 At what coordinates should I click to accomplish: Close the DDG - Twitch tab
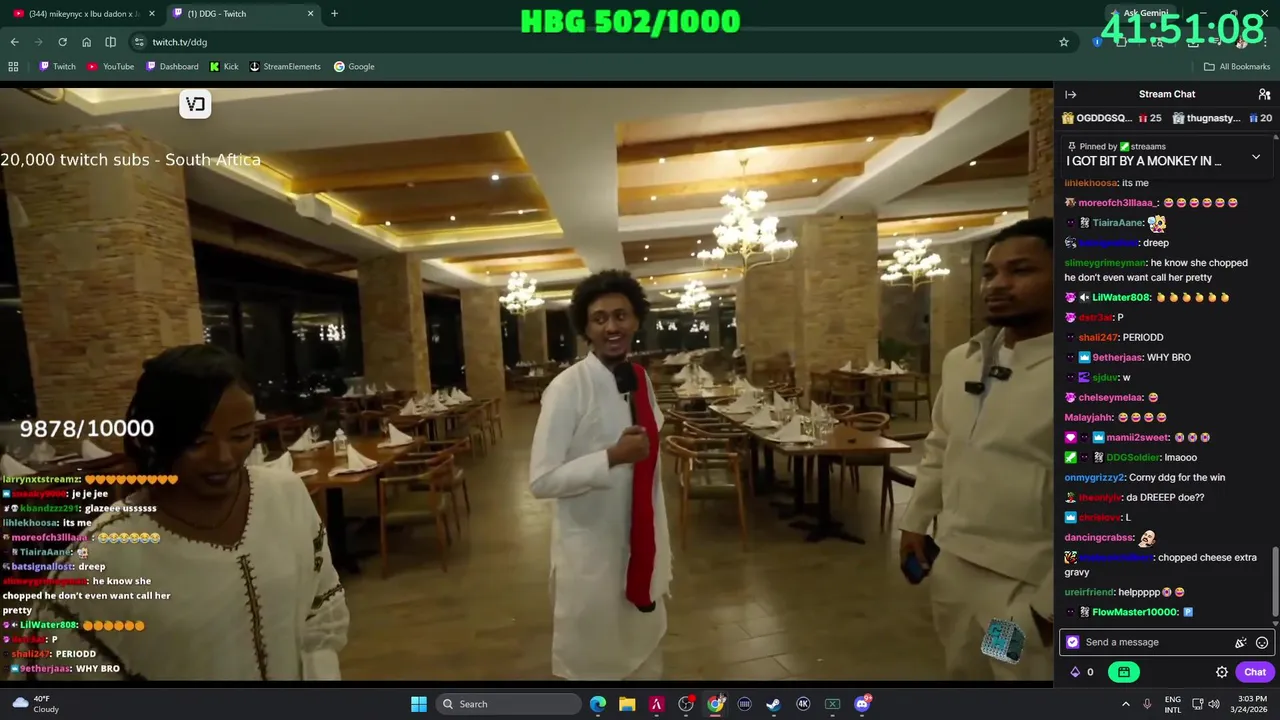pos(310,13)
